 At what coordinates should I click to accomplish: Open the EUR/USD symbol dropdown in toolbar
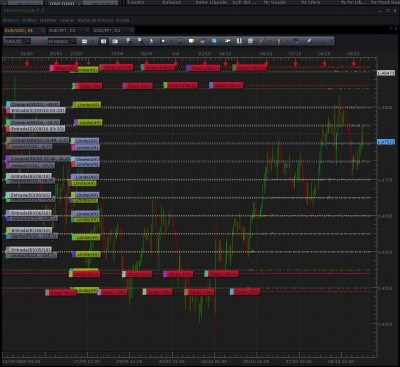tap(17, 41)
